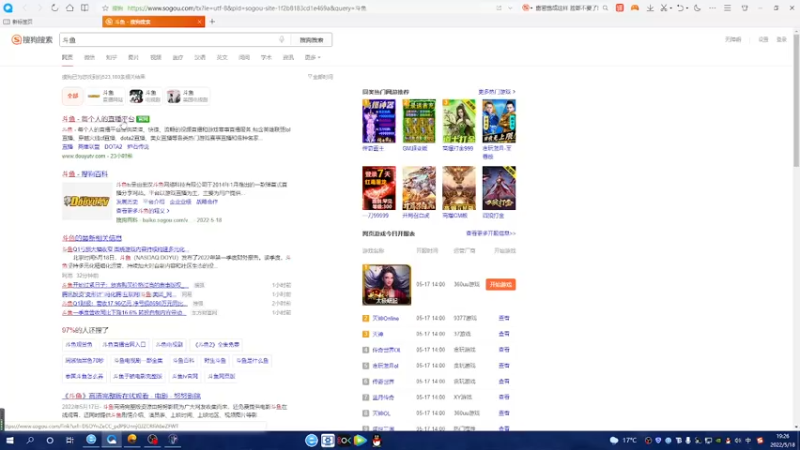This screenshot has height=450, width=800.
Task: Expand the search engine selector dropdown
Action: pos(532,8)
